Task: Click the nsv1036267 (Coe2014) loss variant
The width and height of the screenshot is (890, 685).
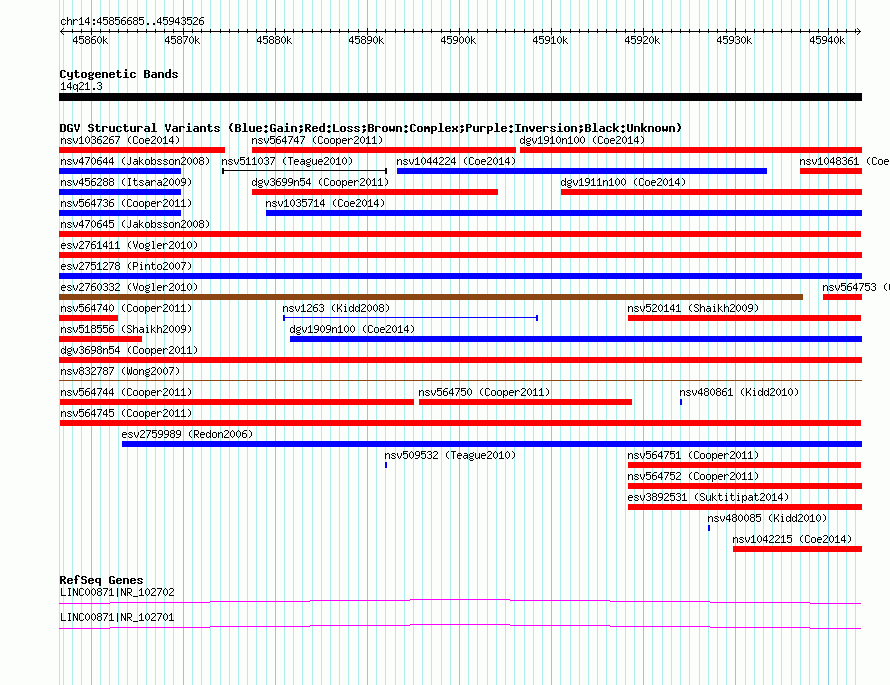Action: pos(142,150)
